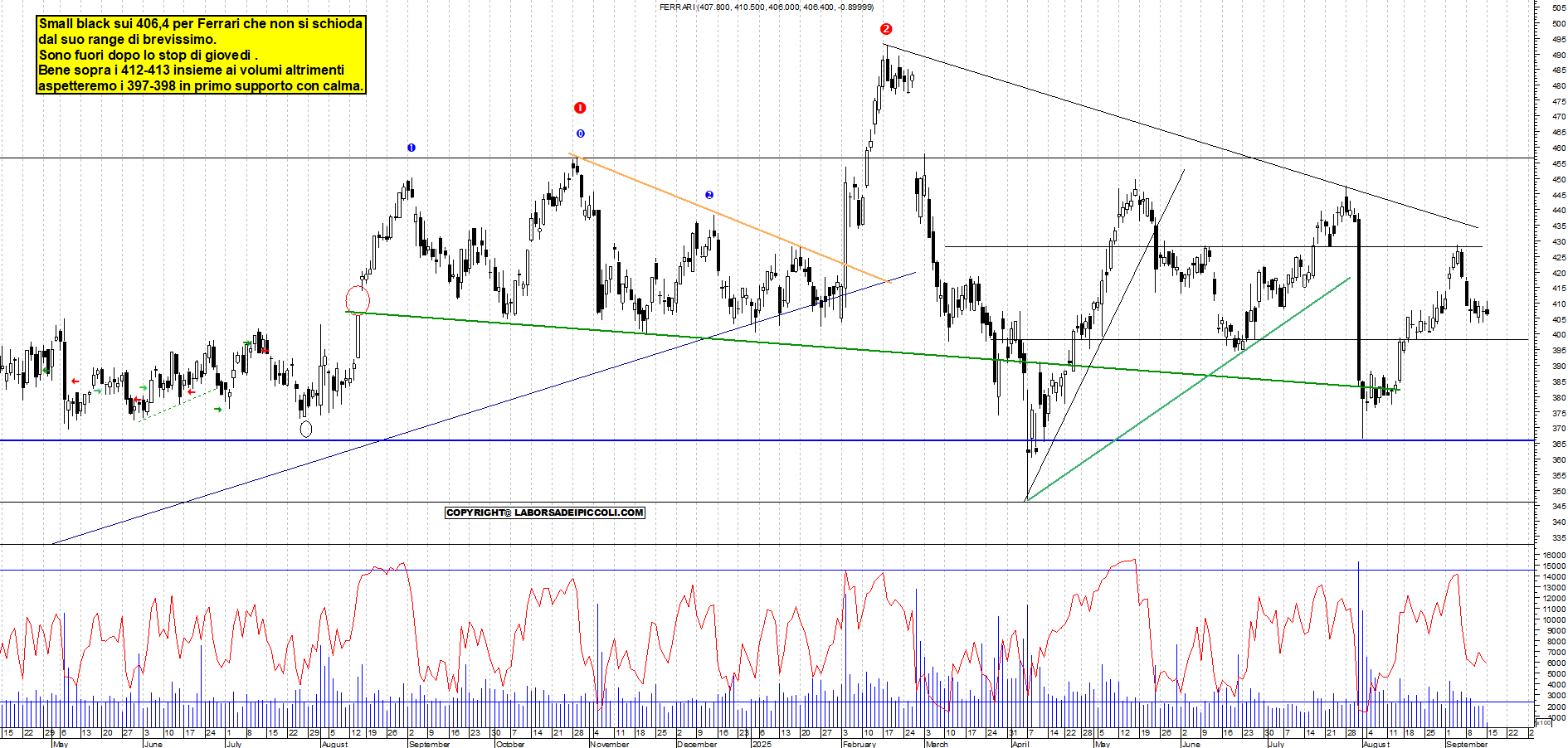Click the February label on the time axis
1568x748 pixels.
(859, 744)
